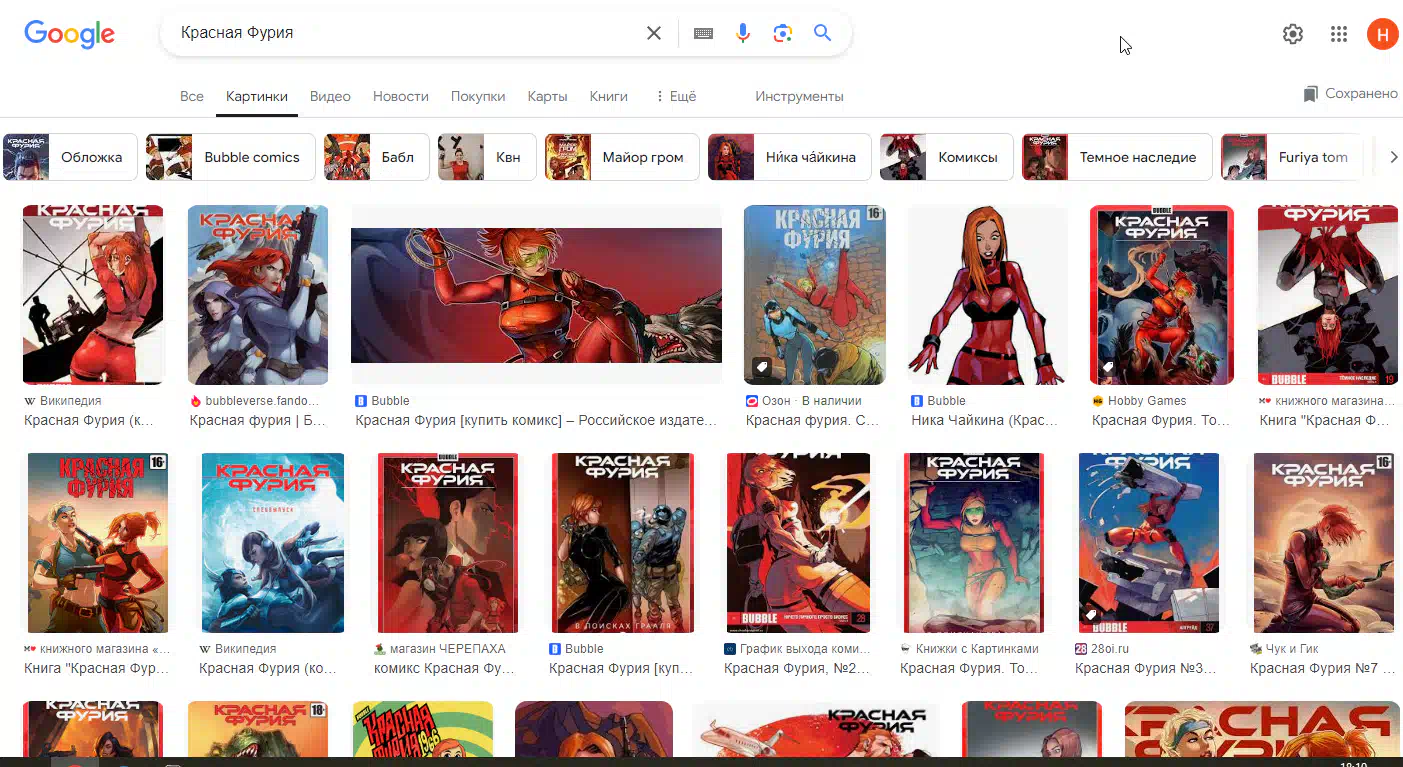1403x767 pixels.
Task: Open the Книжки с Картинками cover image
Action: 974,543
